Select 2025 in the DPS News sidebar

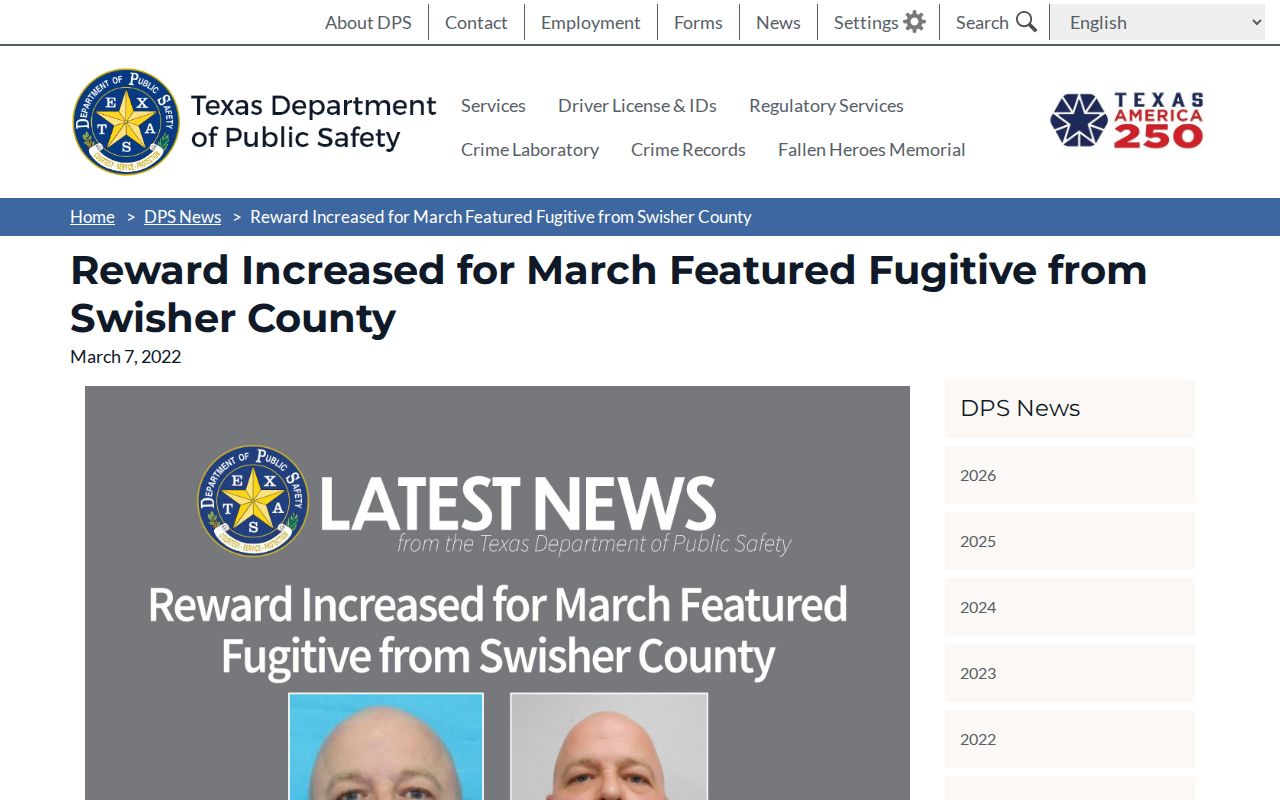pos(1070,541)
